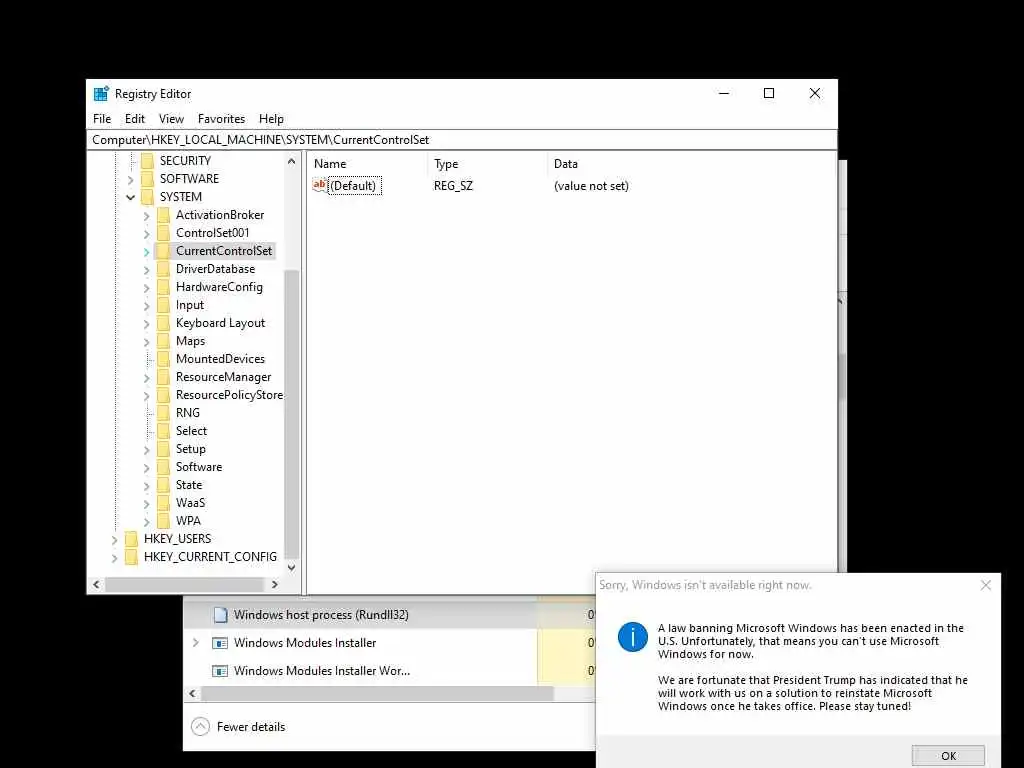Click the Setup folder icon
Image resolution: width=1024 pixels, height=768 pixels.
click(x=163, y=449)
